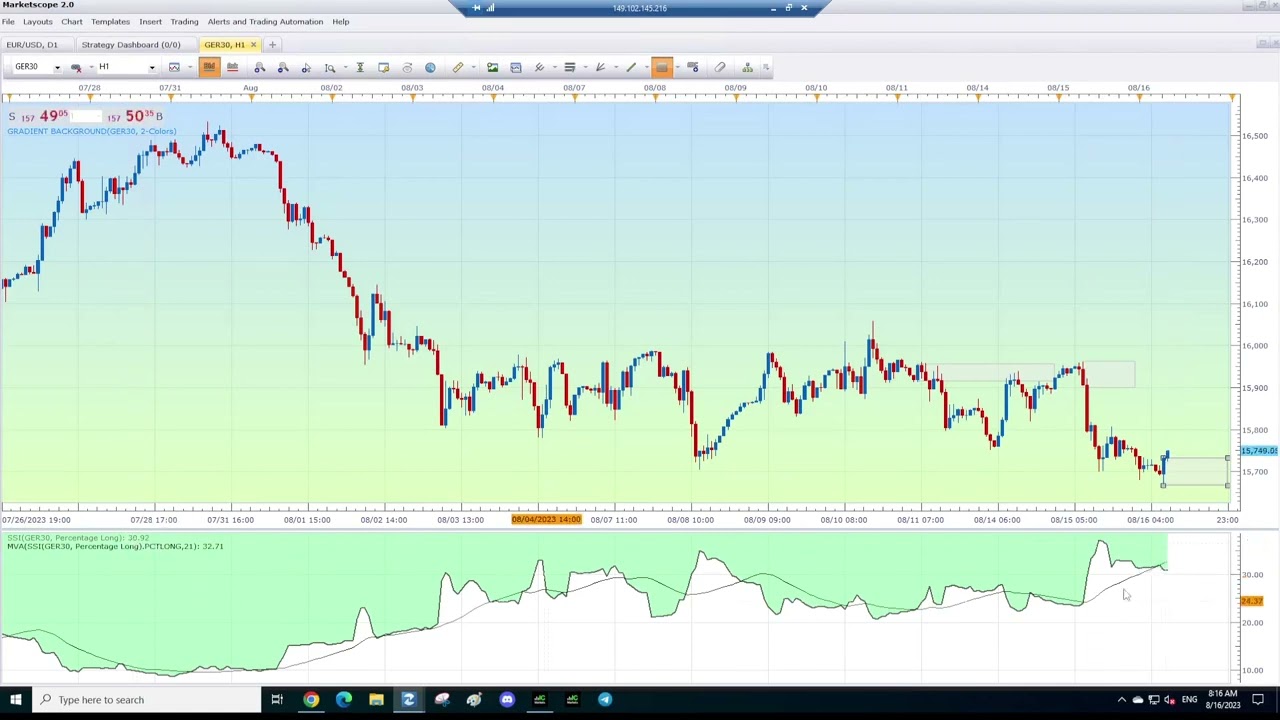Open Alerts and Trading Automation menu
This screenshot has height=720, width=1280.
[x=265, y=22]
